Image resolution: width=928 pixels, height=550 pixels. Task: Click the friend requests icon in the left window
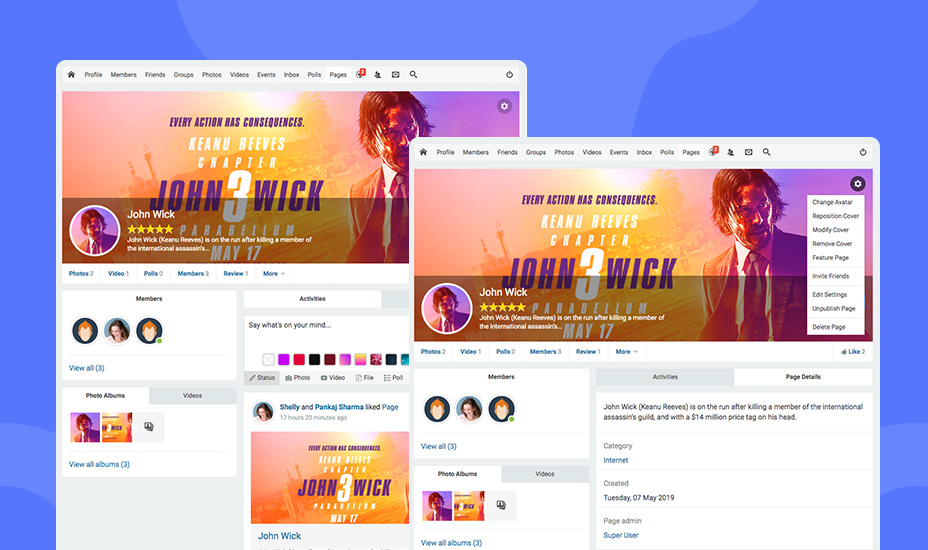378,75
